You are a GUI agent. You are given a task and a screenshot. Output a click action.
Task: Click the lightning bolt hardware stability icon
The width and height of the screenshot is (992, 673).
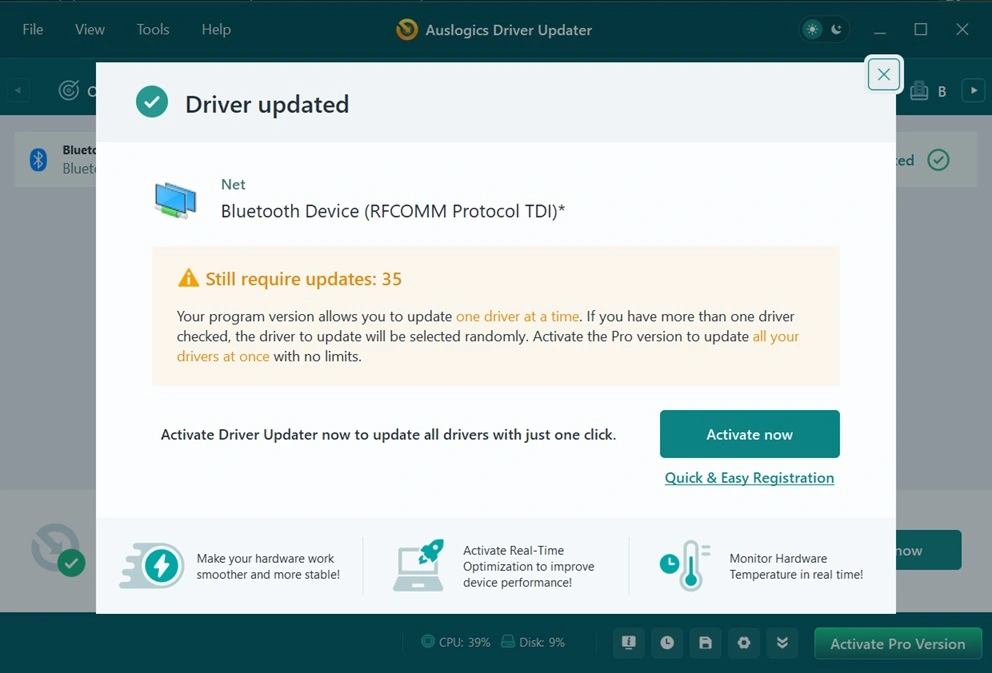[x=152, y=565]
